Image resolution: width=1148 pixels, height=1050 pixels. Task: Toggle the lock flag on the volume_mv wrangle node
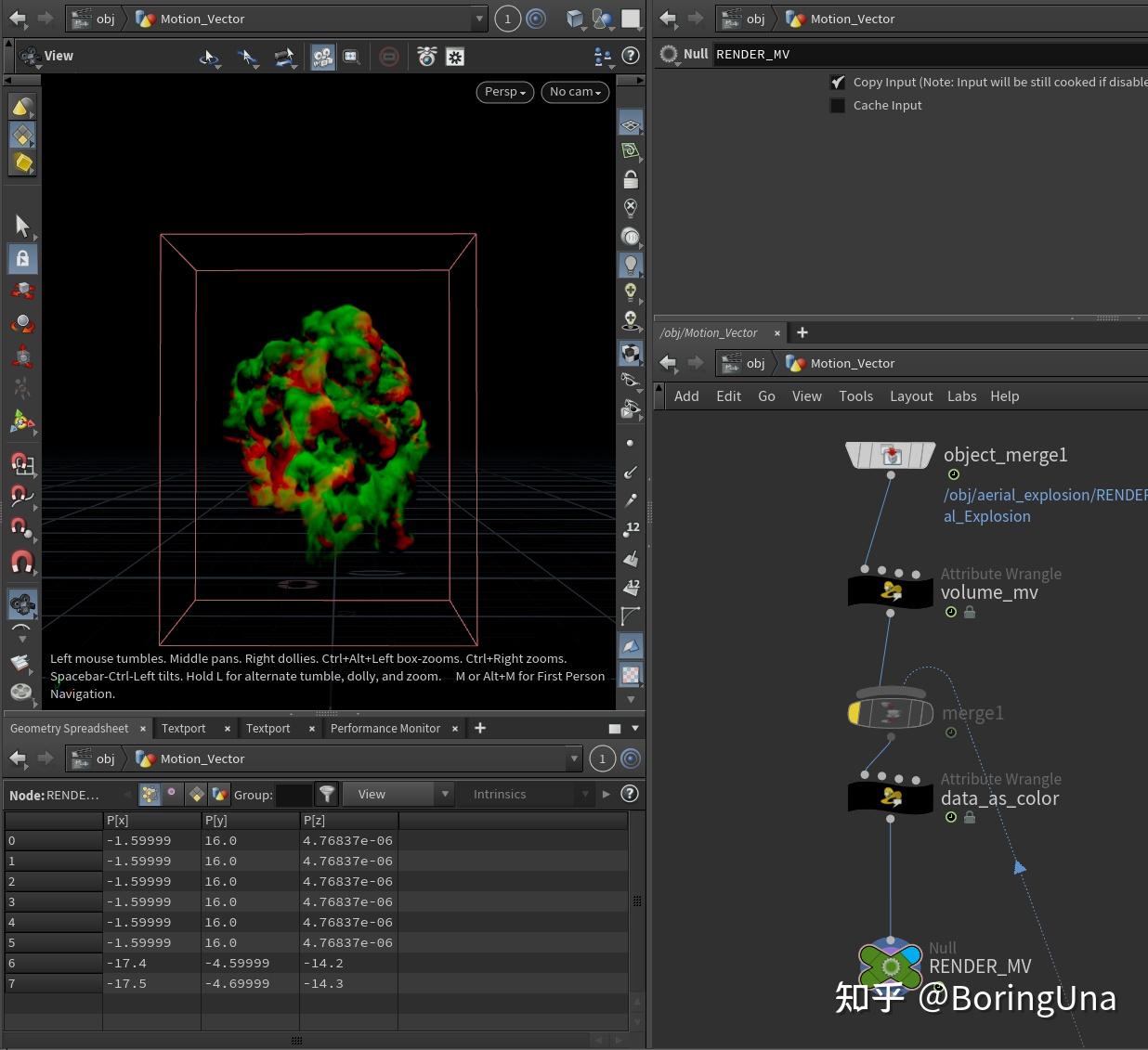pos(970,612)
